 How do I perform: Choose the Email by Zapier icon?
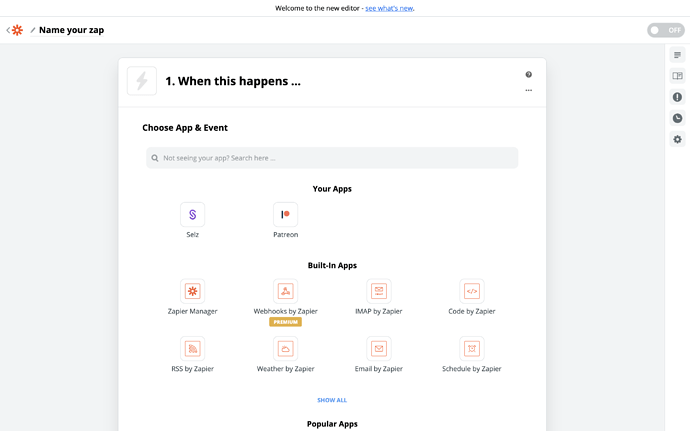click(378, 349)
